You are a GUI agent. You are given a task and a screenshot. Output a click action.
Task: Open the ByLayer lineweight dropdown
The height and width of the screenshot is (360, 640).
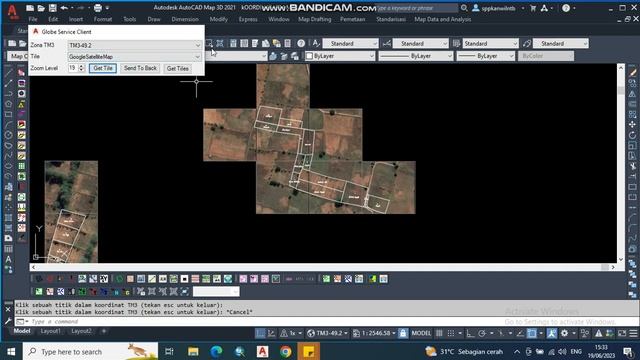point(485,56)
